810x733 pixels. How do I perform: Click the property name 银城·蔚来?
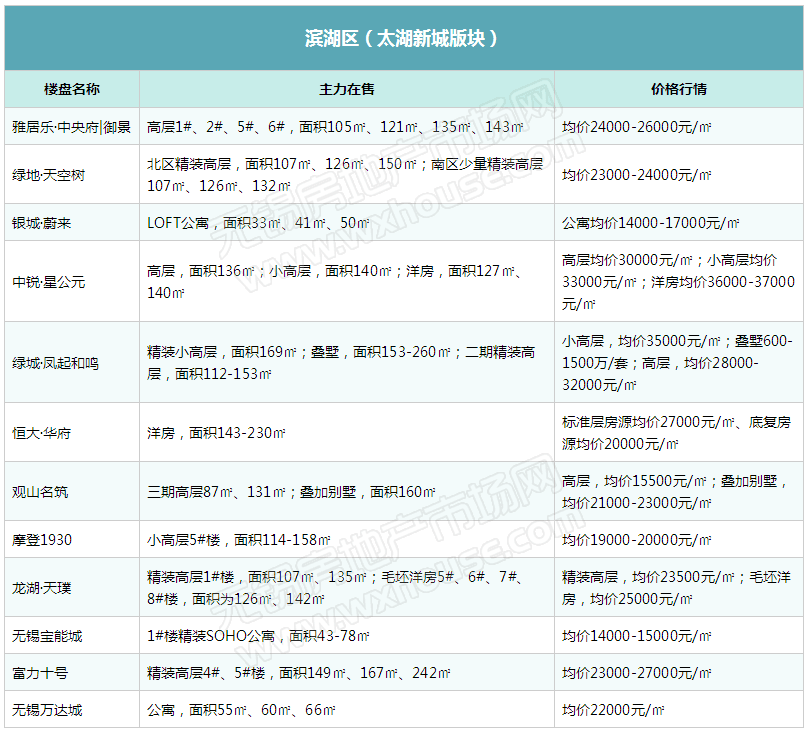[41, 223]
